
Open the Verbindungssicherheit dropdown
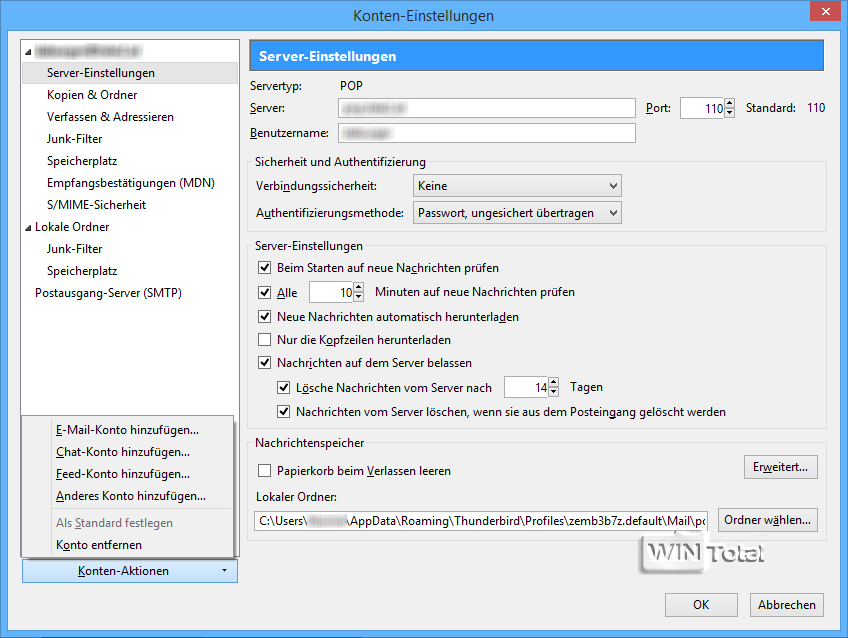click(x=517, y=186)
